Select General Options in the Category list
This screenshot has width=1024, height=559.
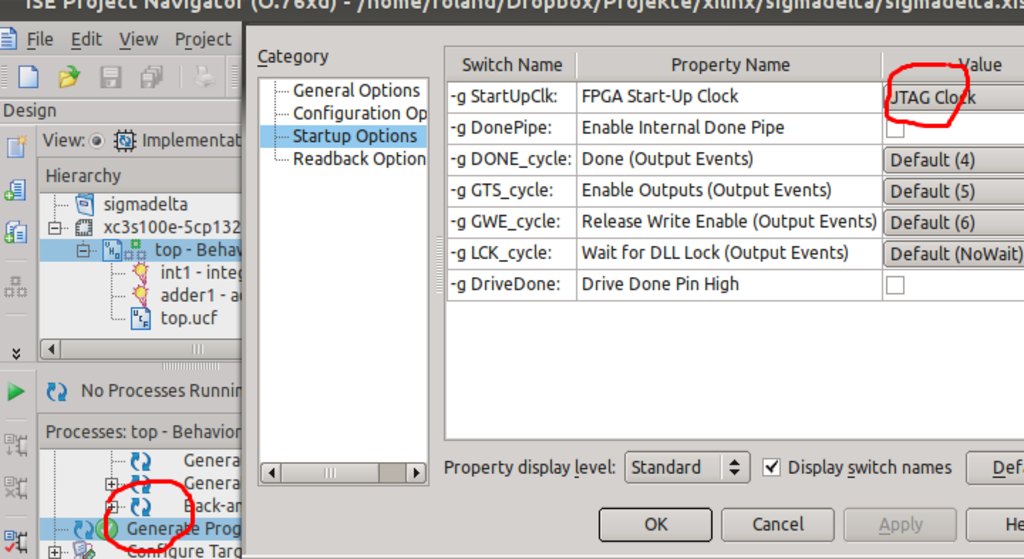pos(355,90)
